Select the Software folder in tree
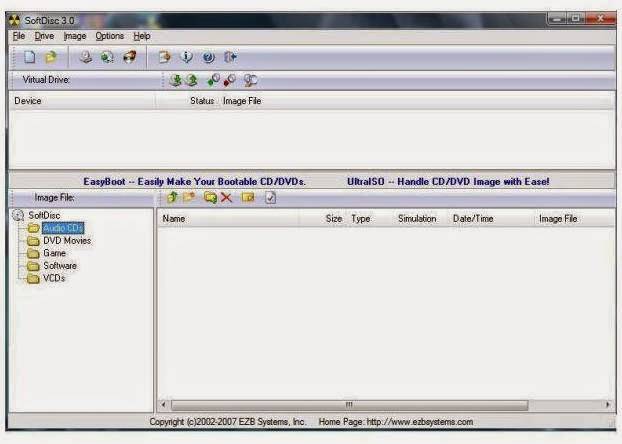Viewport: 622px width, 444px height. (x=59, y=266)
